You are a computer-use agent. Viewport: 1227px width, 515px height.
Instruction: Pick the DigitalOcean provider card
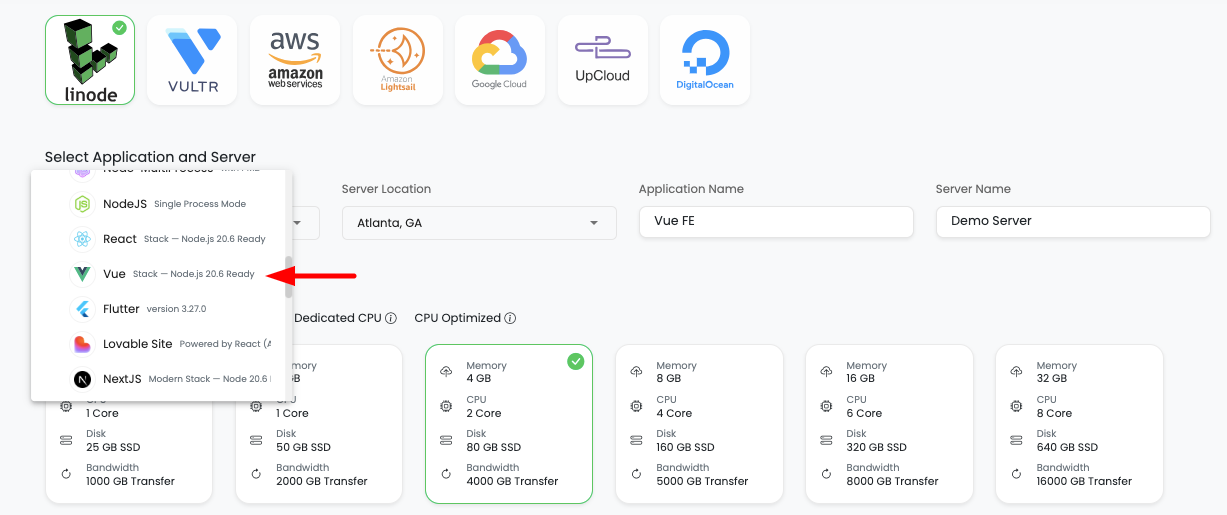click(705, 60)
